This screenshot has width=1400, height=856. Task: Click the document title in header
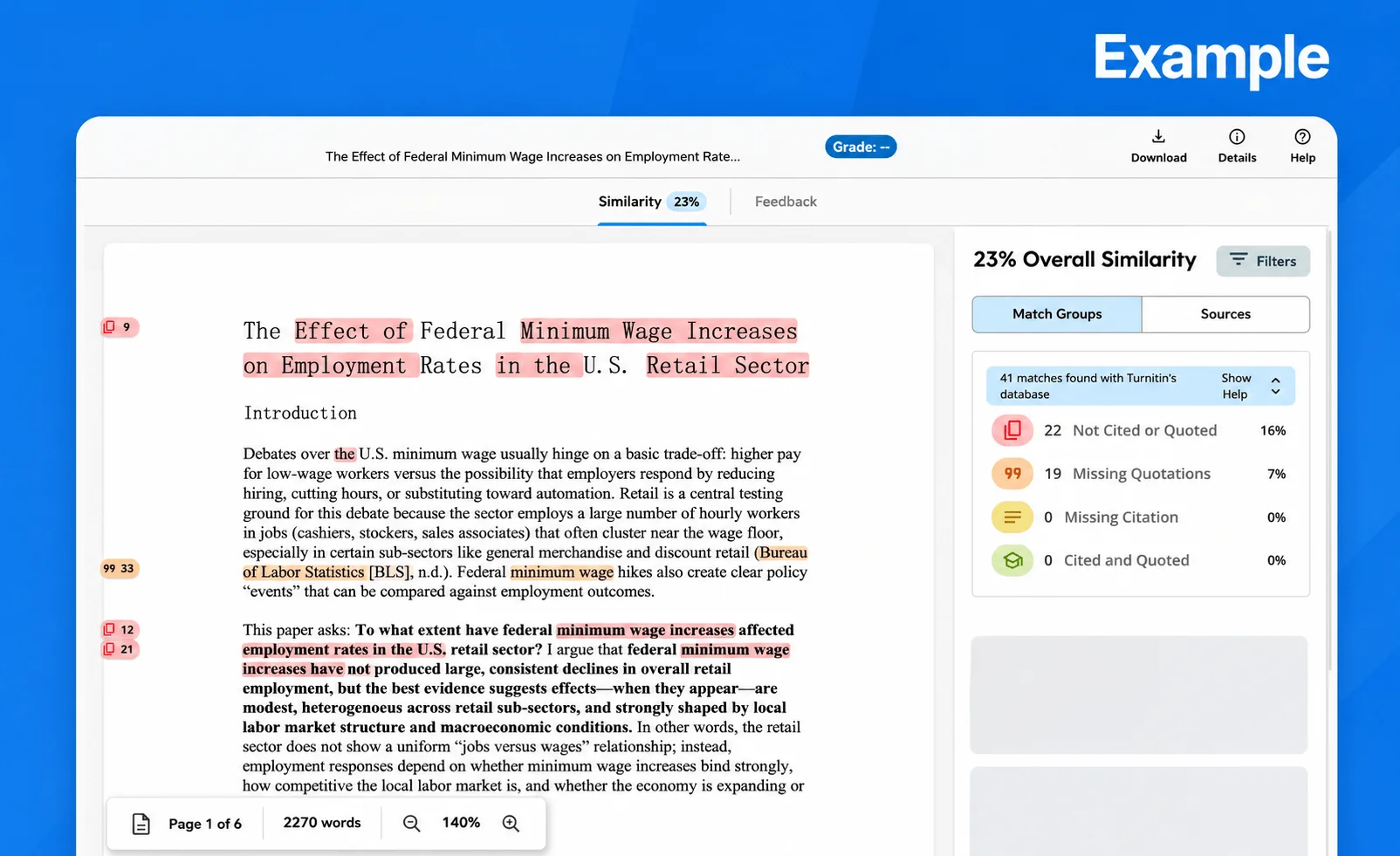(532, 157)
